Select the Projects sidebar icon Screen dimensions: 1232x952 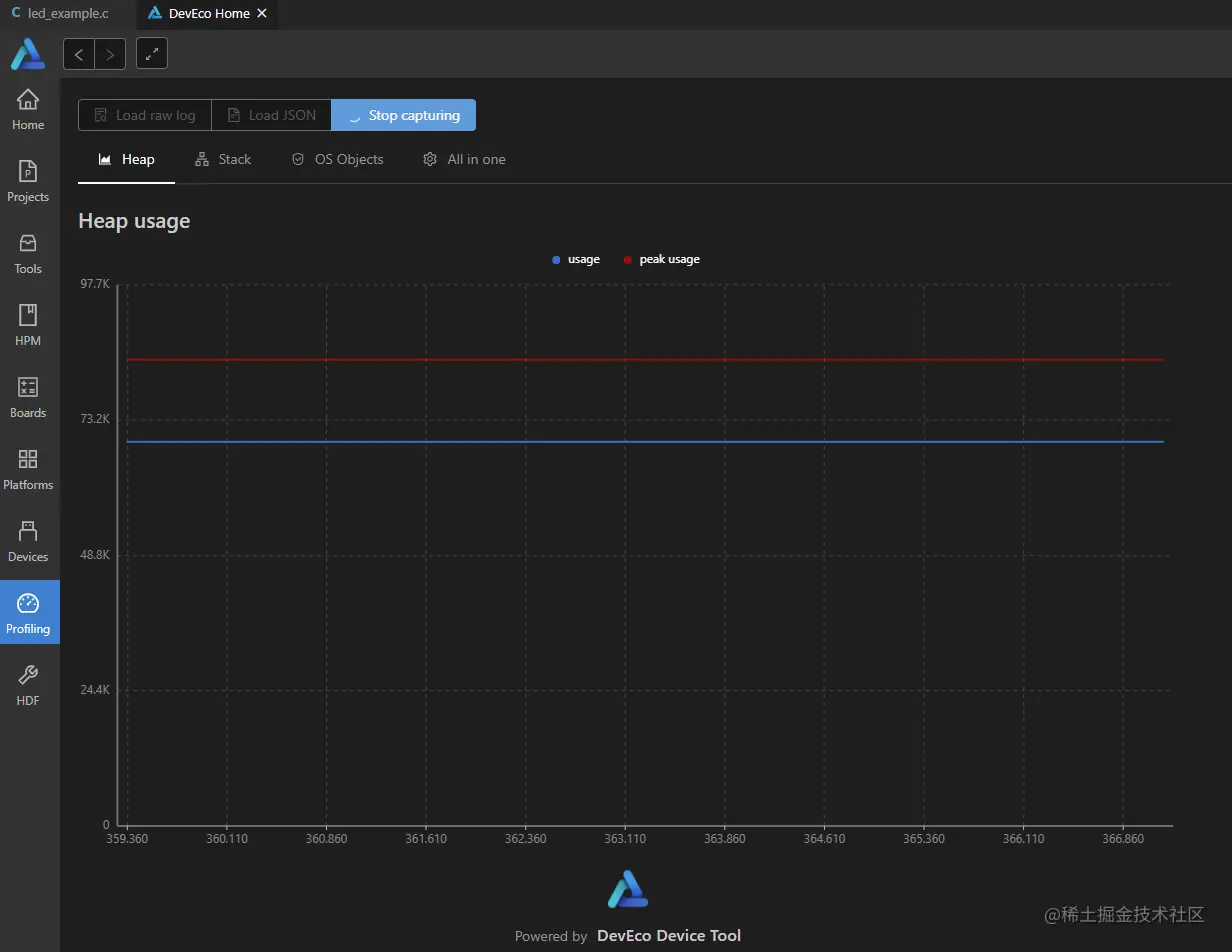(27, 180)
